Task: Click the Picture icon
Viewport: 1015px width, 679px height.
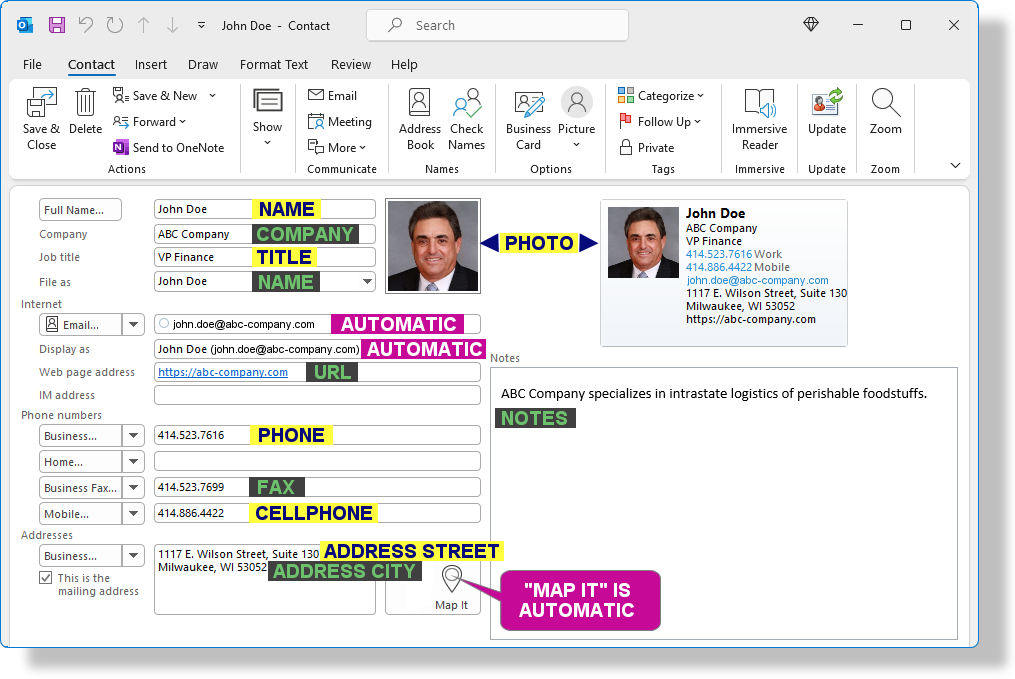Action: point(577,110)
